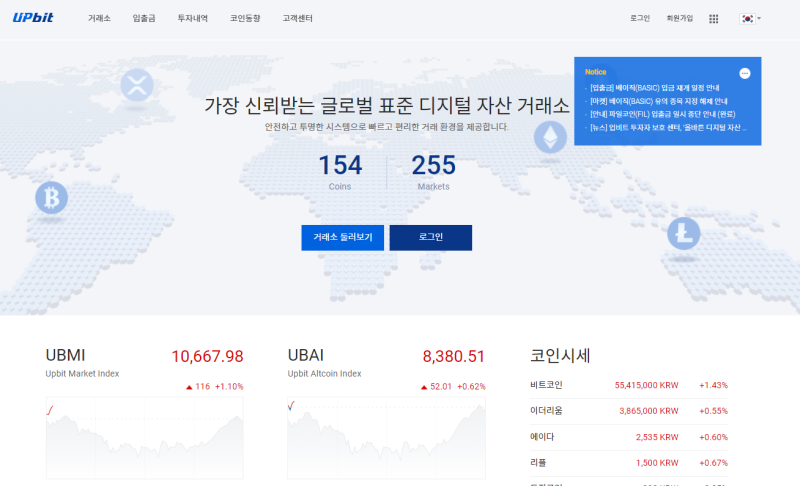This screenshot has height=486, width=800.
Task: Select the 이더리움 price row
Action: [629, 411]
